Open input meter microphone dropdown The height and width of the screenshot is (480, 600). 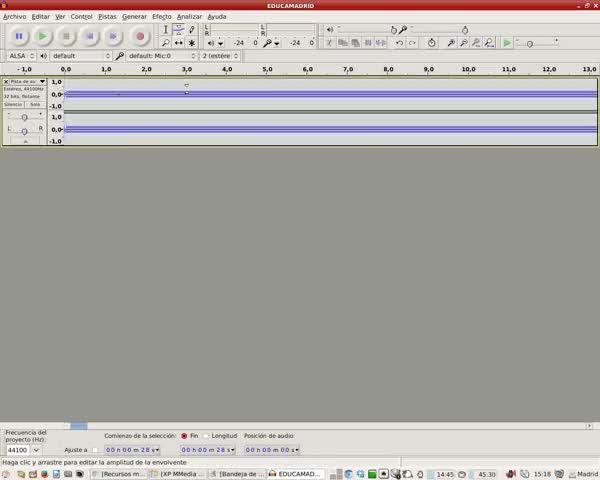point(272,43)
